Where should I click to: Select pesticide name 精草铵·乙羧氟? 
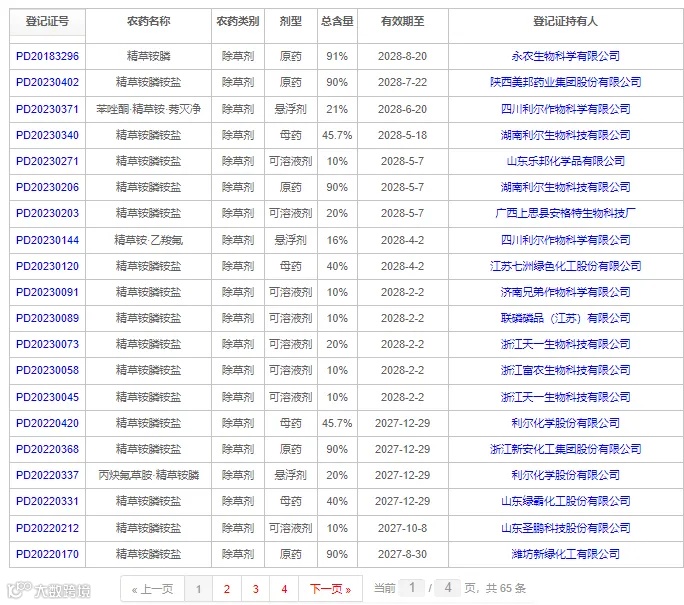149,240
